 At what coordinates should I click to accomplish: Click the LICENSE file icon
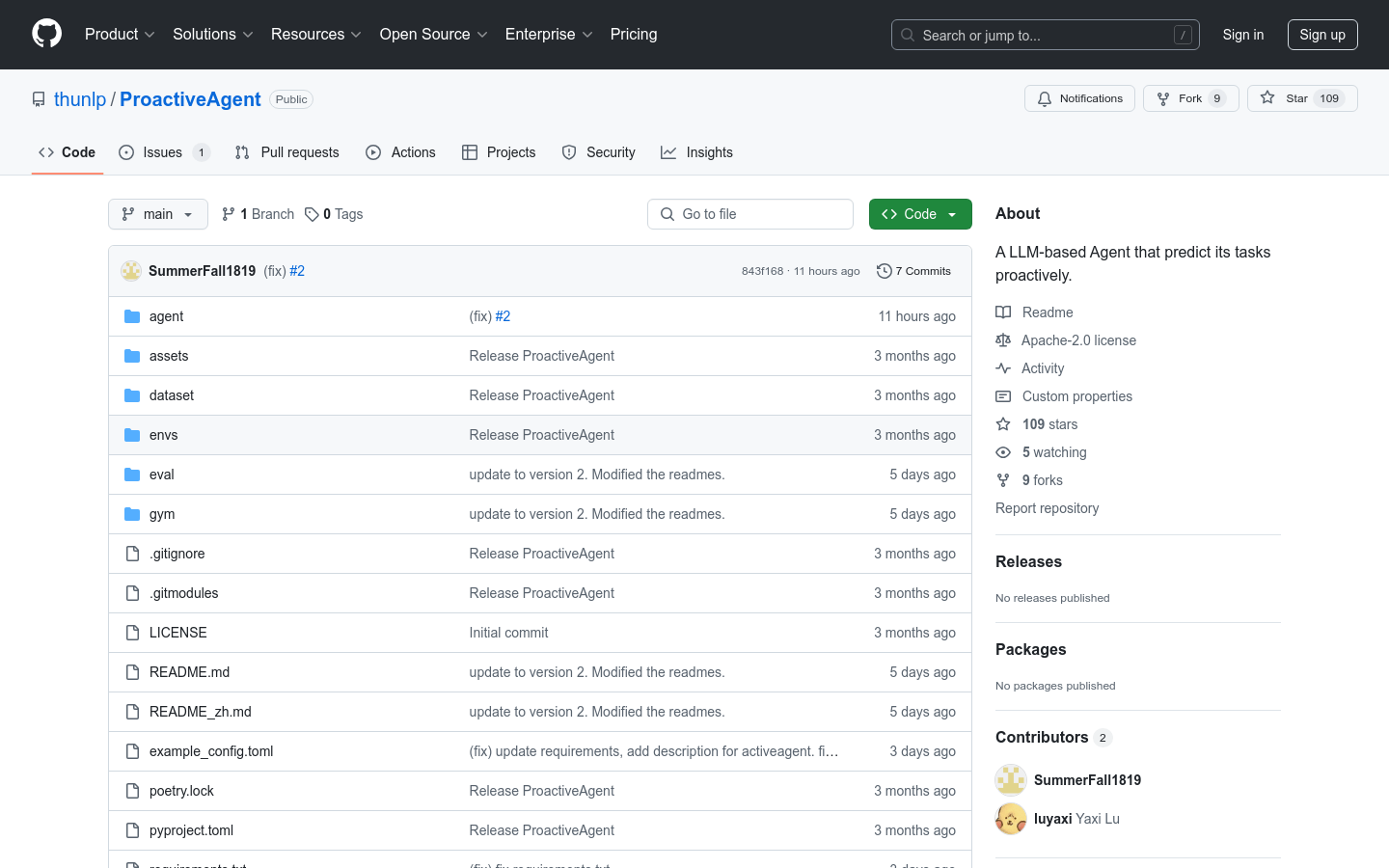click(132, 633)
